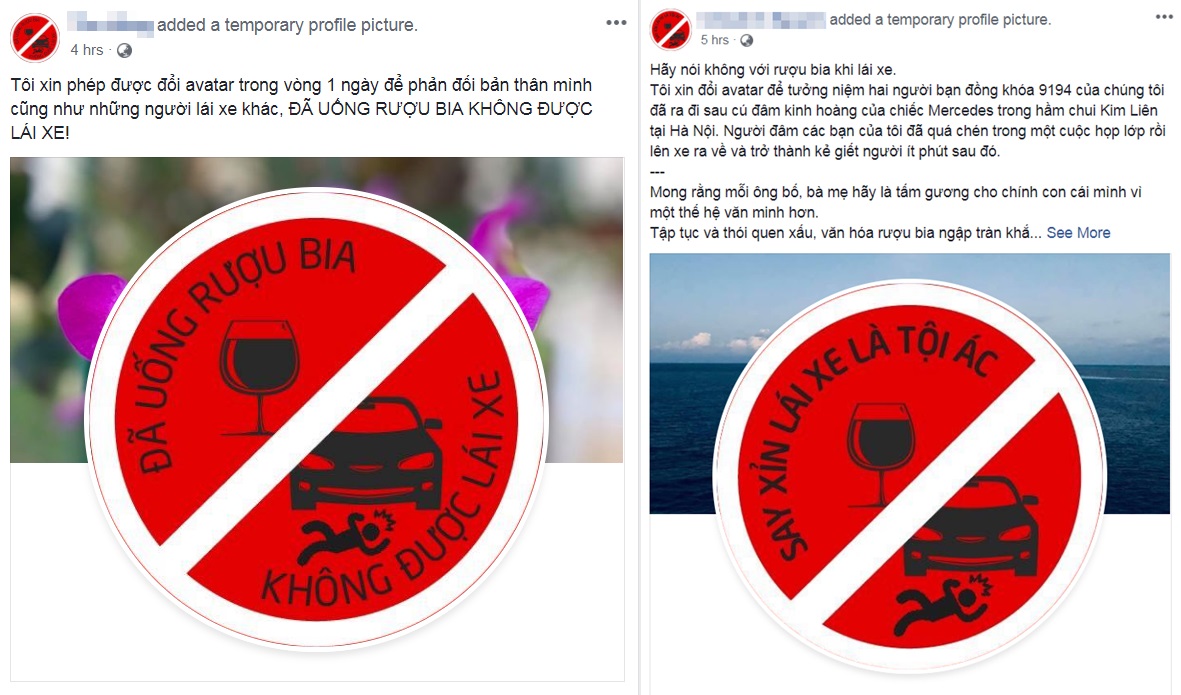The height and width of the screenshot is (695, 1181).
Task: Click the blurred author name in left post
Action: point(111,23)
